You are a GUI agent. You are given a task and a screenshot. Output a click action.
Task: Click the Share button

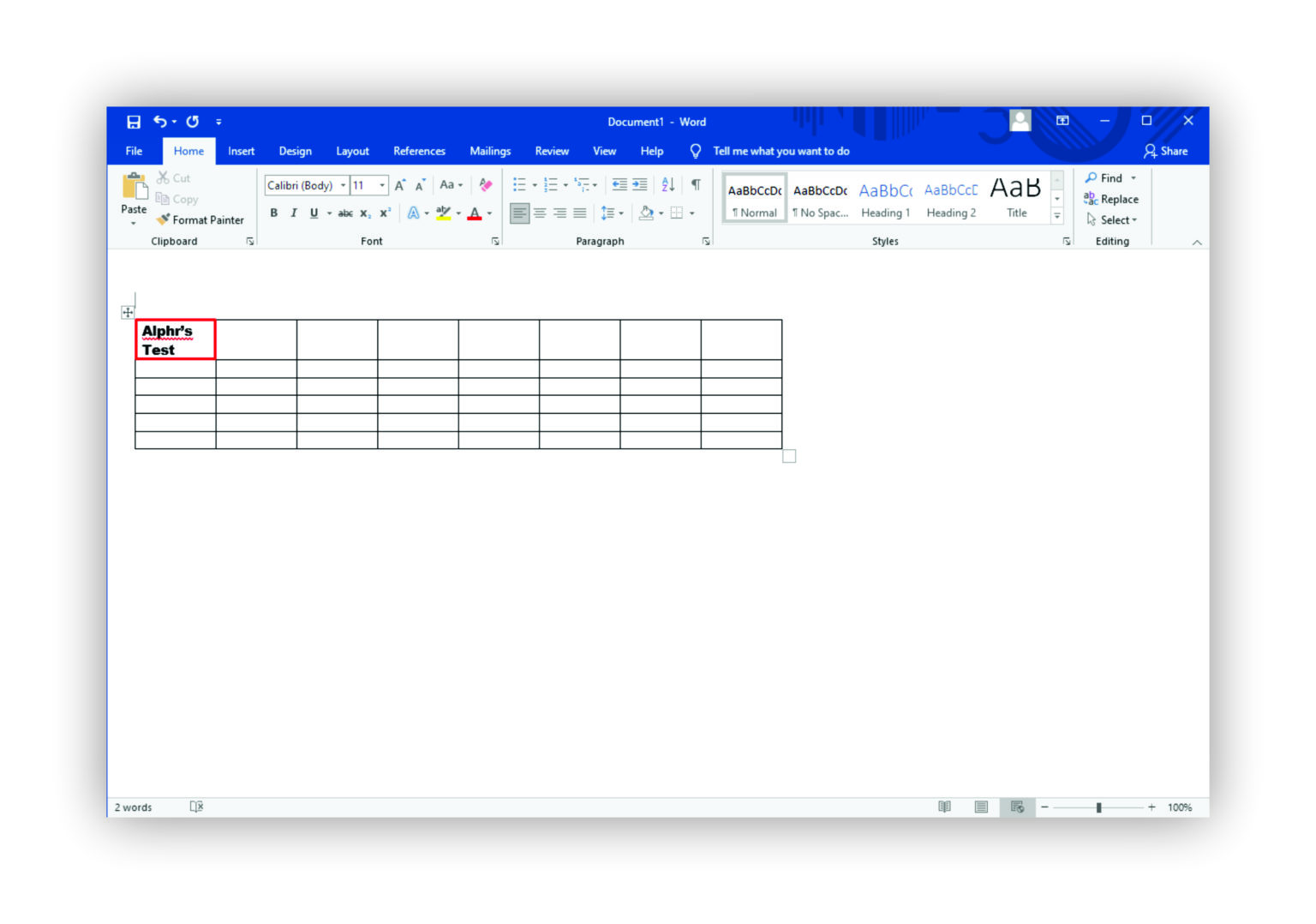pyautogui.click(x=1166, y=151)
